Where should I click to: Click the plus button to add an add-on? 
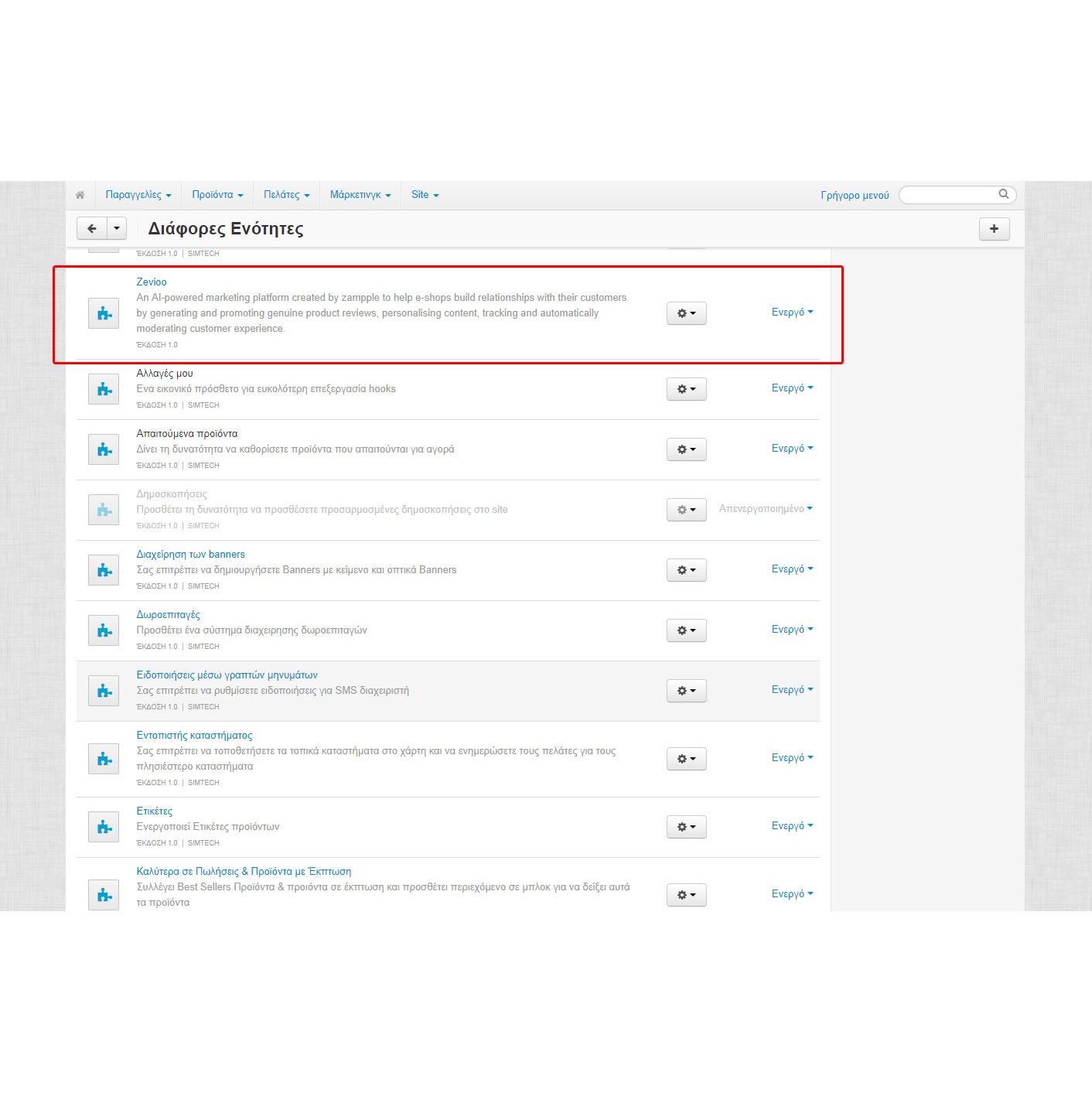pyautogui.click(x=994, y=228)
